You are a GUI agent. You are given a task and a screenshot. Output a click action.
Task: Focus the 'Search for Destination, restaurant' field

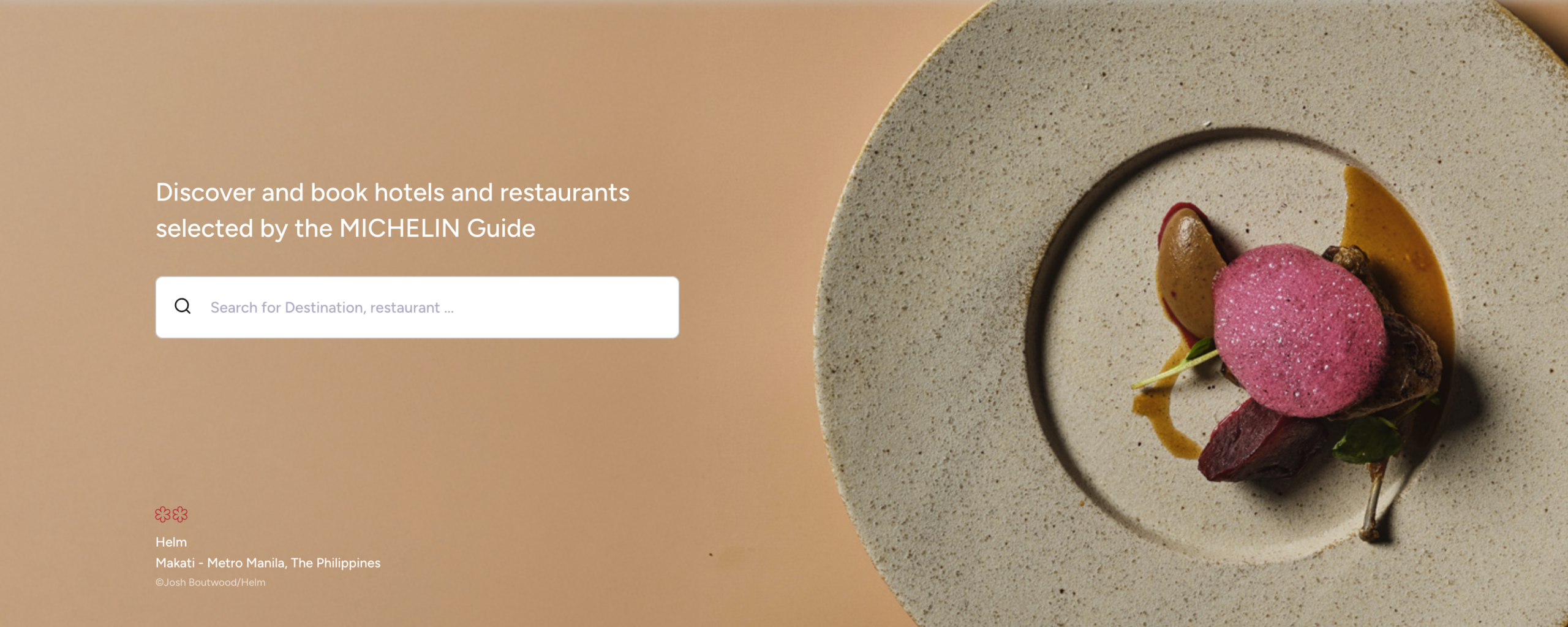coord(417,307)
